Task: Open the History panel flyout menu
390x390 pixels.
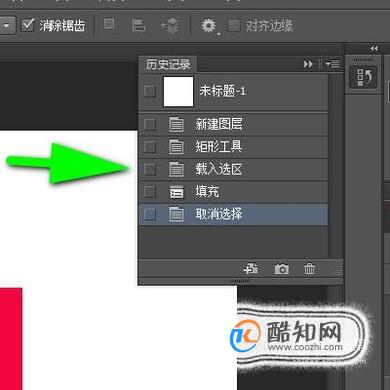Action: [x=332, y=63]
